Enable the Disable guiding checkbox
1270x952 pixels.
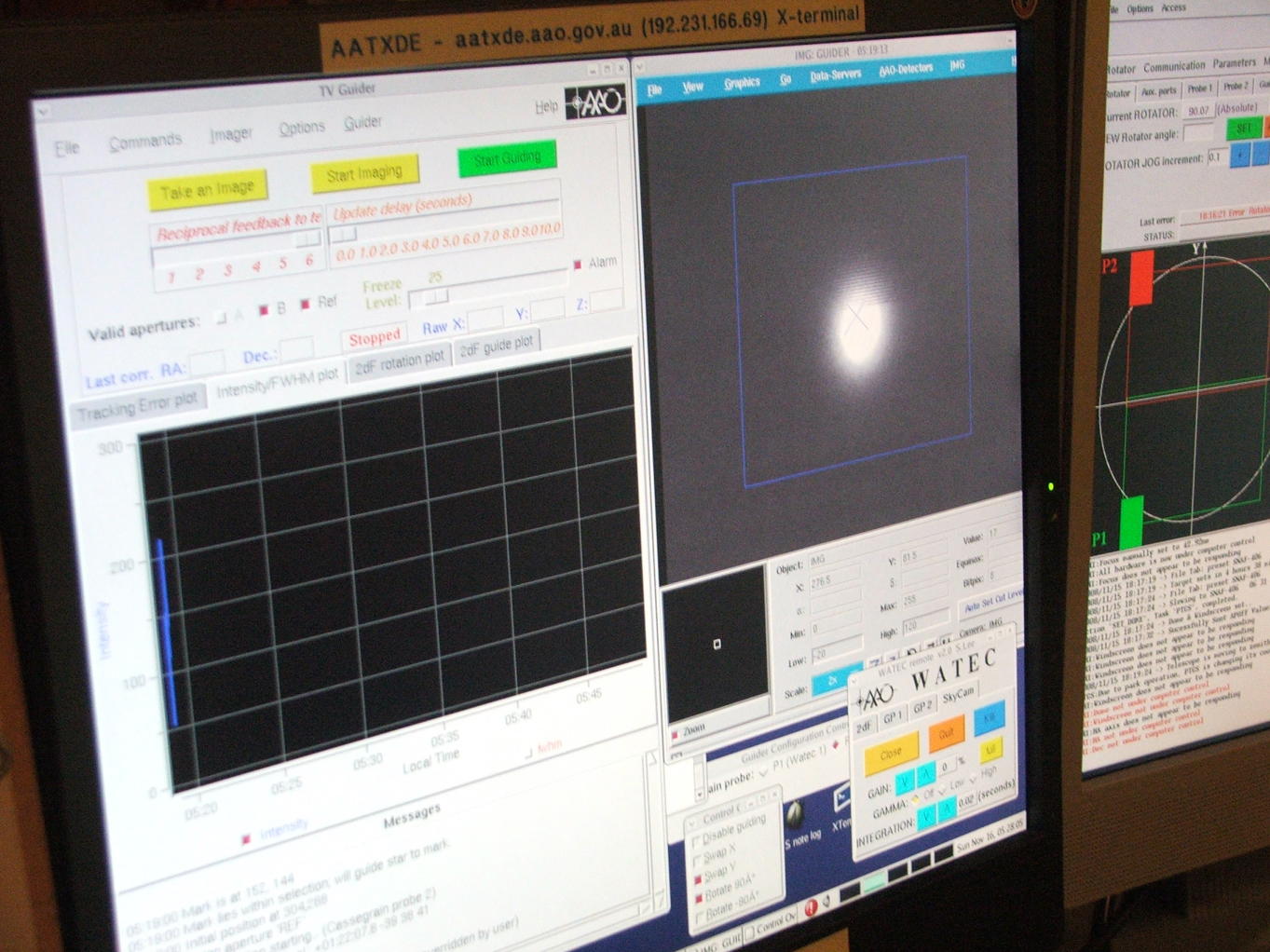[x=697, y=843]
